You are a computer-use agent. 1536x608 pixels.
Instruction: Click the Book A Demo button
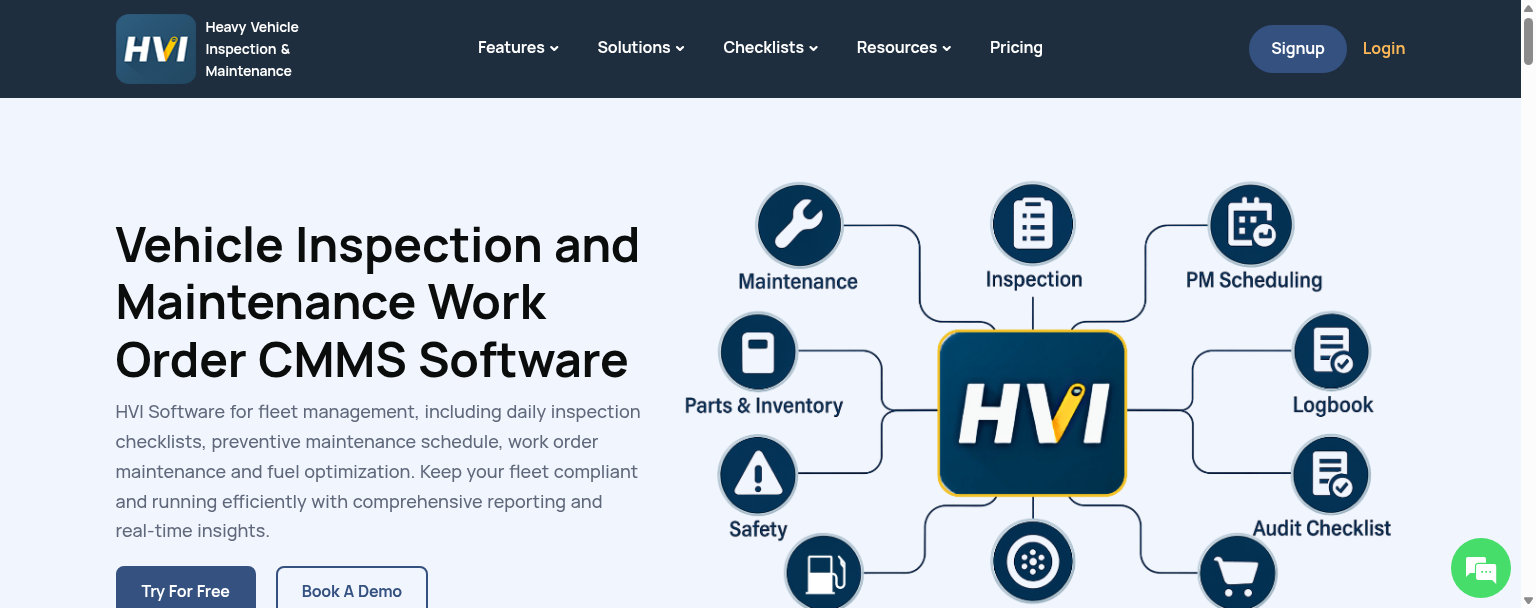click(352, 590)
